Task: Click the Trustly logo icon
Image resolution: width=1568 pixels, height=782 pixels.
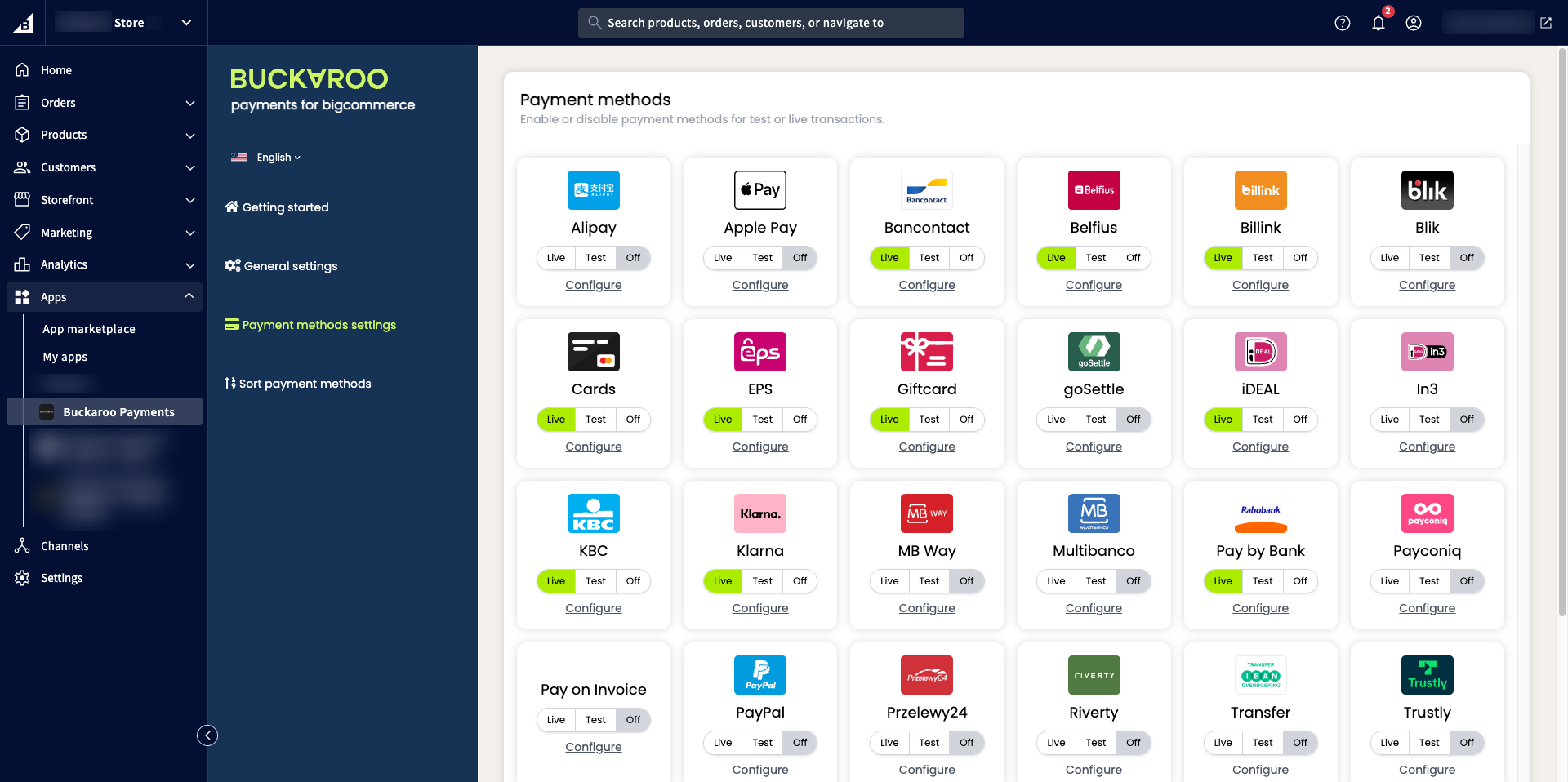Action: tap(1427, 675)
